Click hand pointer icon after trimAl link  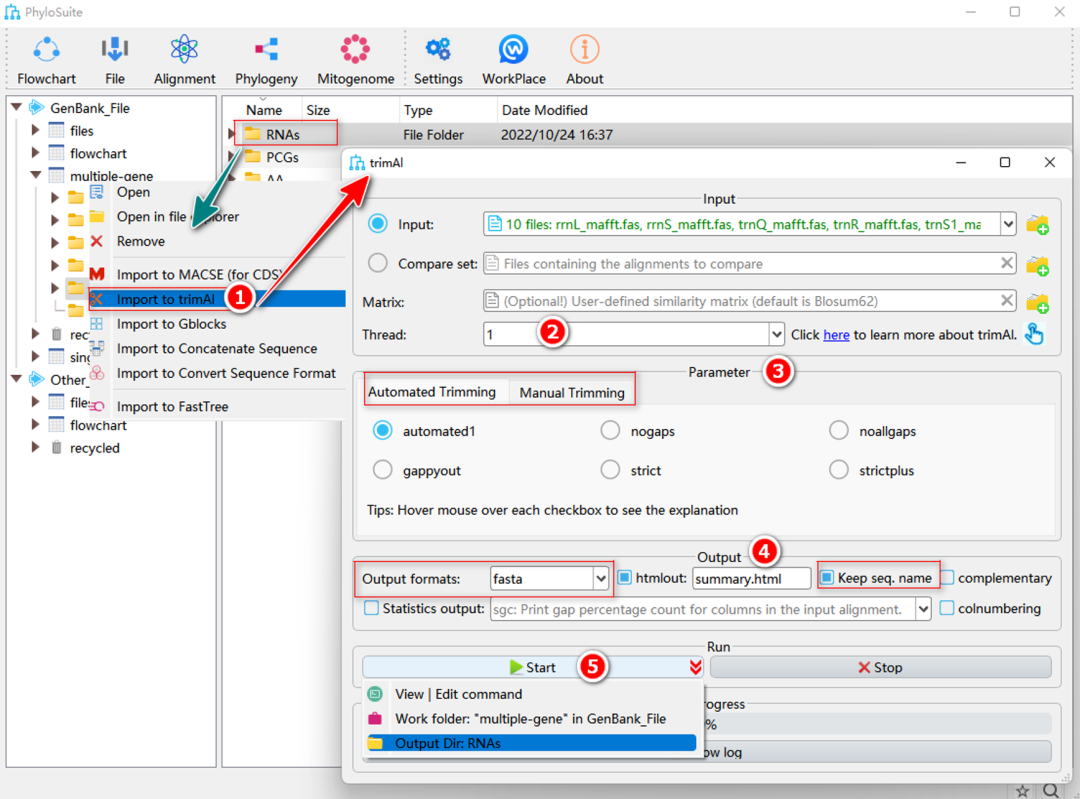(1034, 334)
